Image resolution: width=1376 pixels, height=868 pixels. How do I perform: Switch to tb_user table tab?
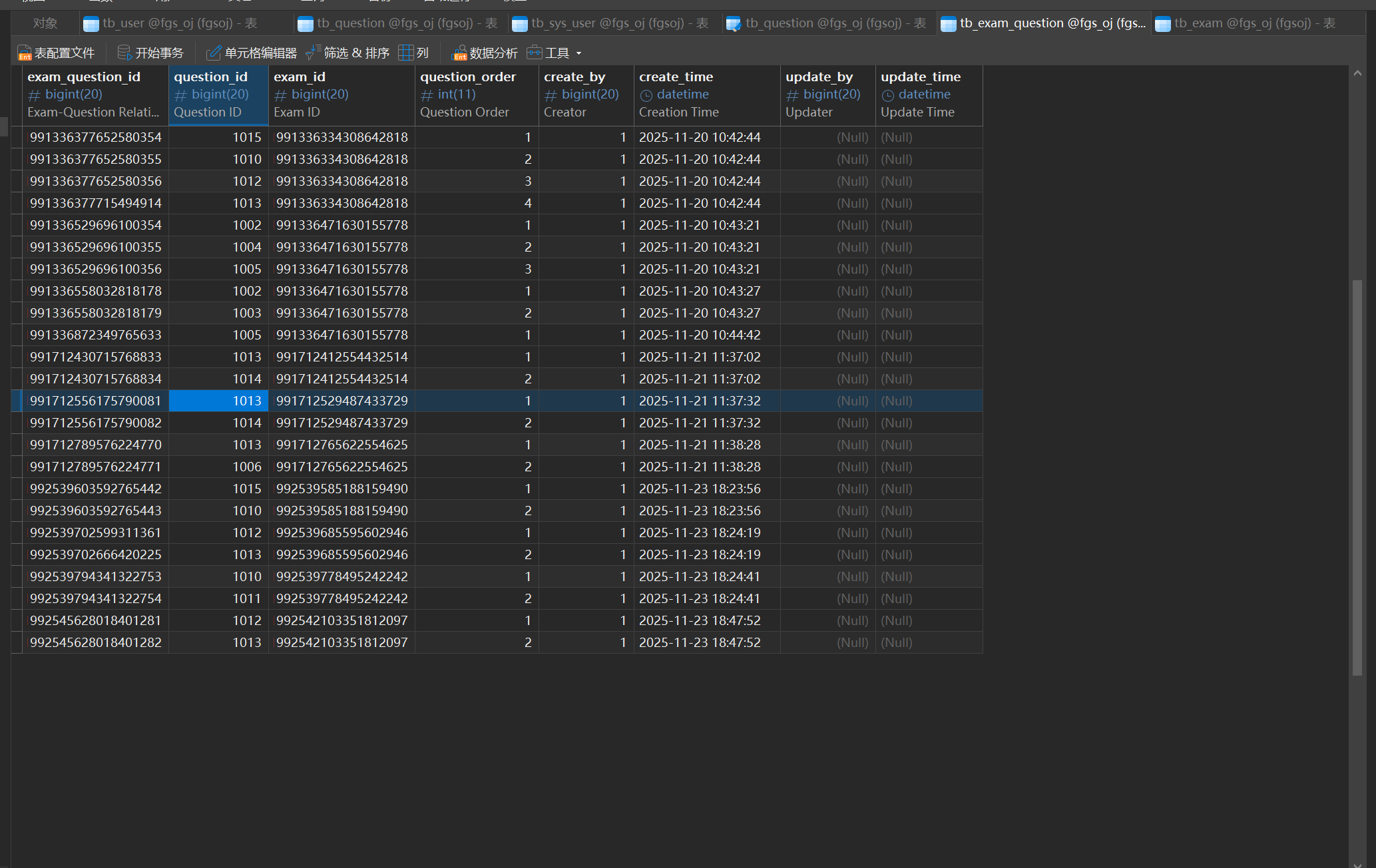(x=180, y=23)
